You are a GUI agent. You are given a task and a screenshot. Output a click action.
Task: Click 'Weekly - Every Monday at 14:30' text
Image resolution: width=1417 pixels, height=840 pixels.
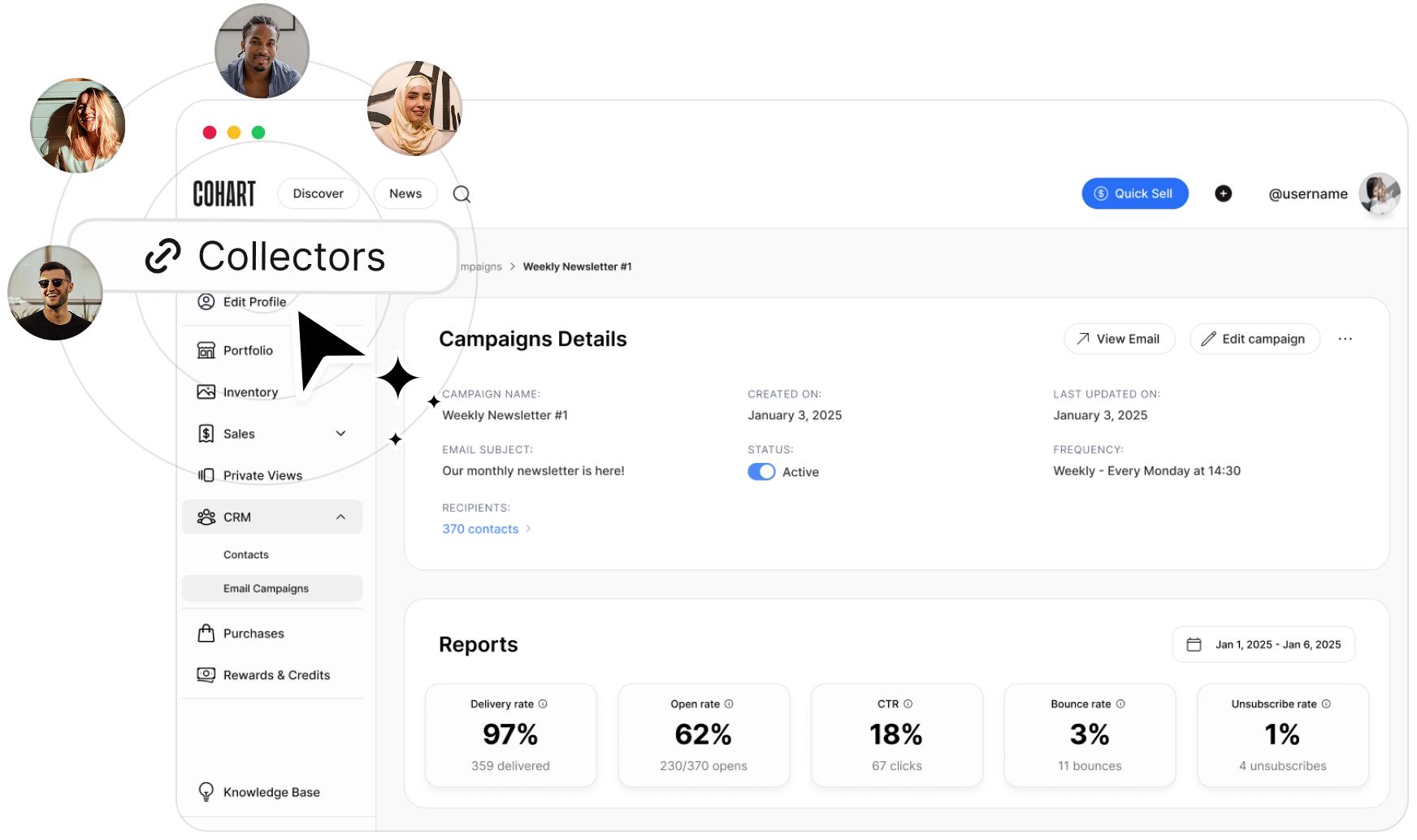pos(1146,471)
